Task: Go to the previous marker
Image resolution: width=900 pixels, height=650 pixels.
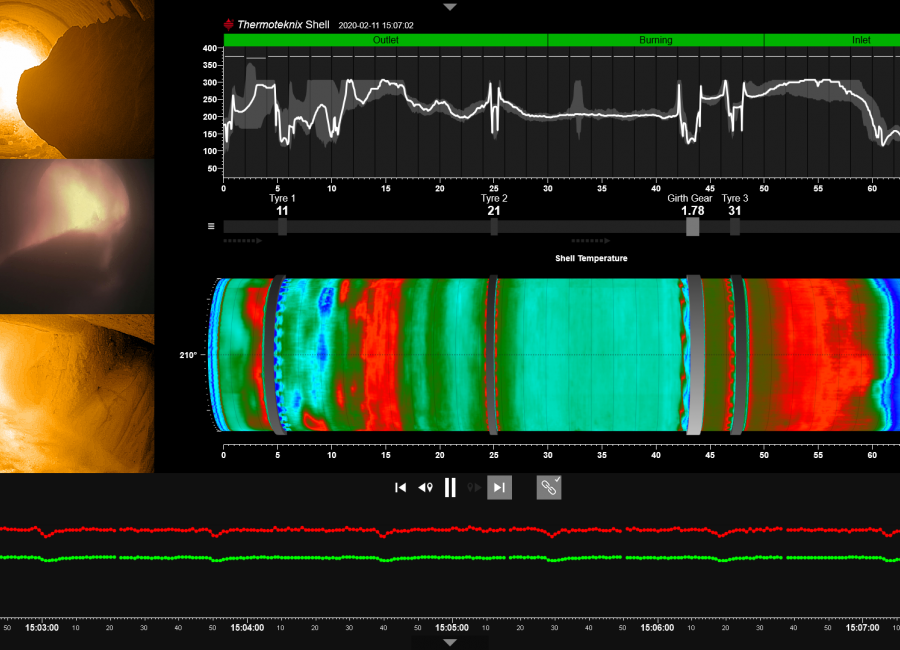Action: (425, 487)
